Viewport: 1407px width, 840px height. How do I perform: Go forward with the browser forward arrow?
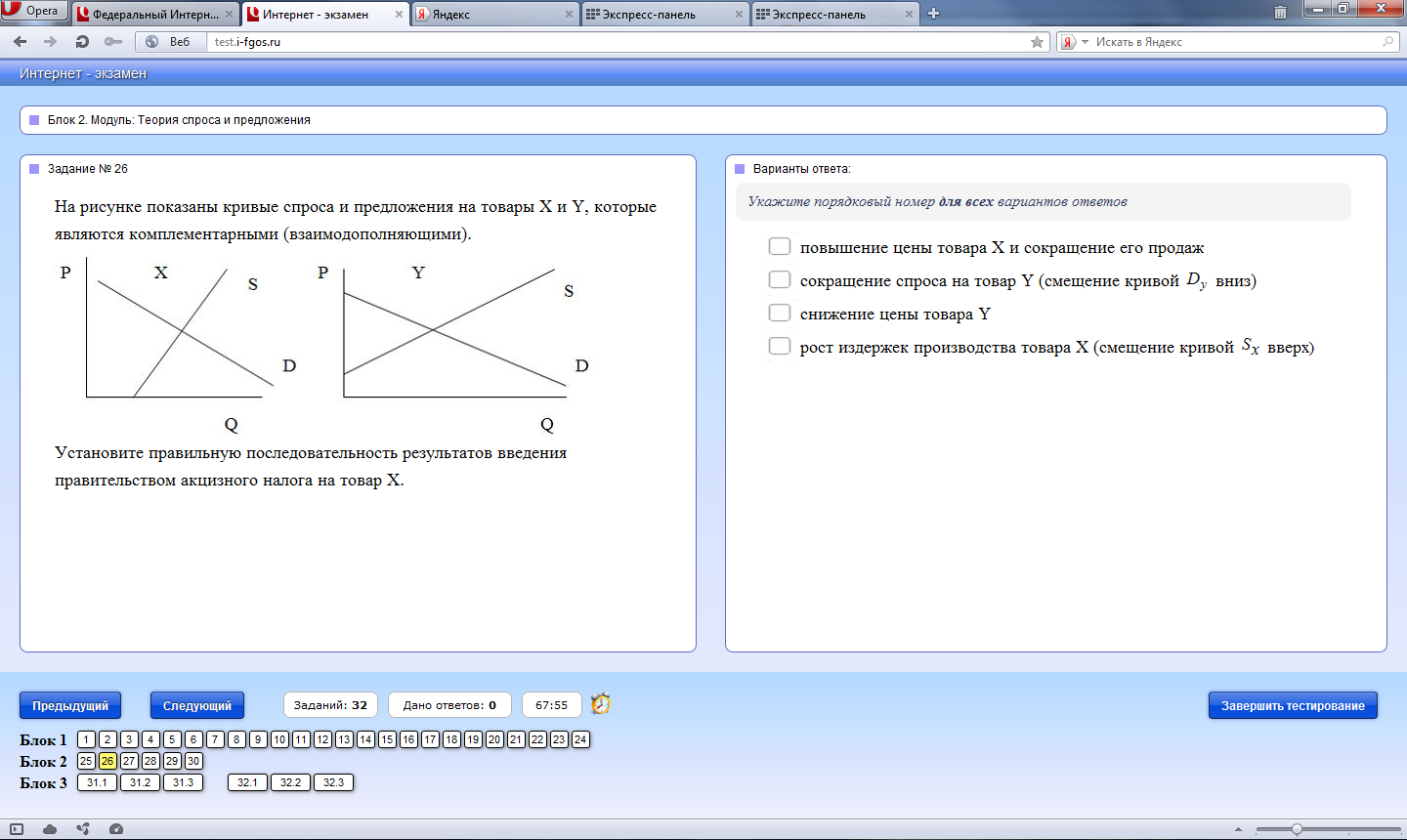click(x=50, y=42)
